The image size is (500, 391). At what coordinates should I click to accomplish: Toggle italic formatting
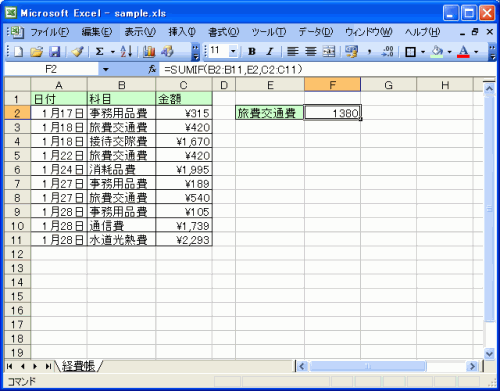click(x=270, y=52)
